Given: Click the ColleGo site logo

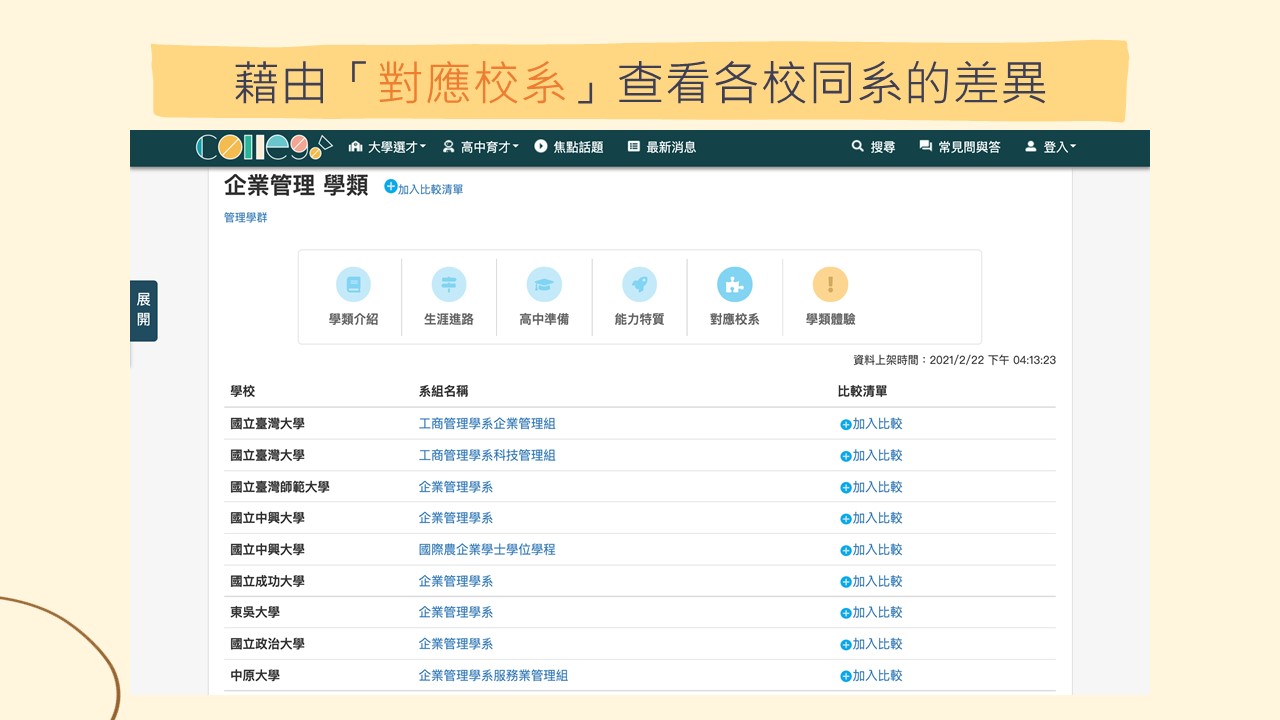Looking at the screenshot, I should (x=263, y=147).
